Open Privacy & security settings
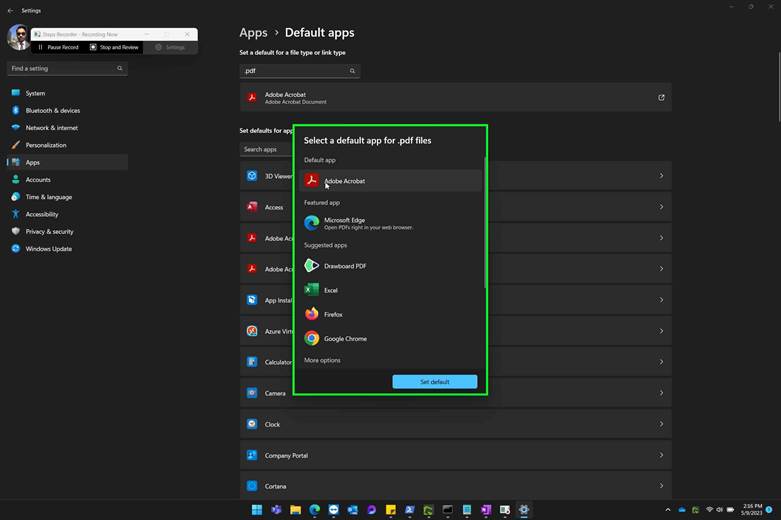 67,232
